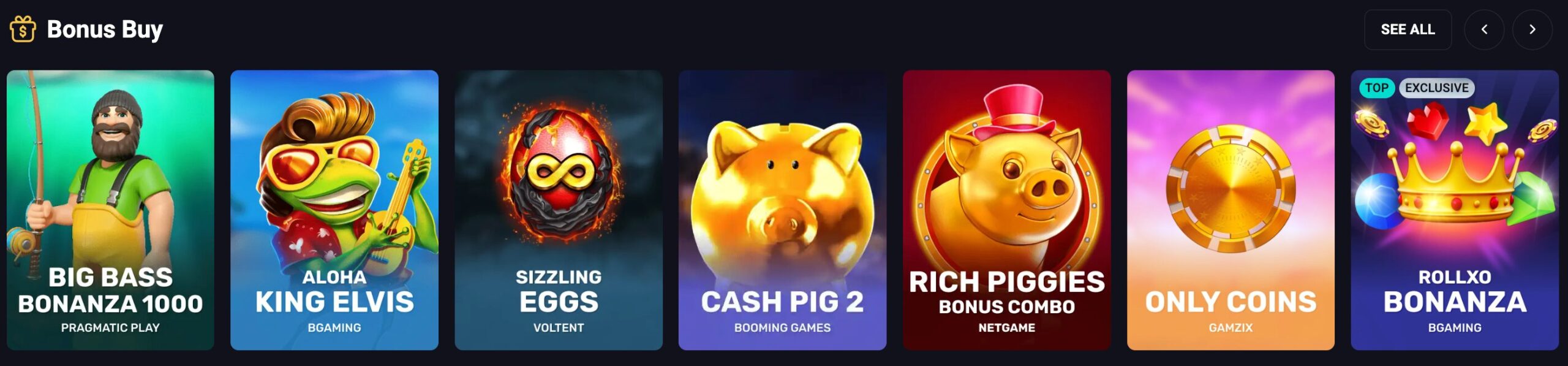The width and height of the screenshot is (1568, 366).
Task: Select Rich Piggies Bonus Combo game
Action: tap(1006, 210)
